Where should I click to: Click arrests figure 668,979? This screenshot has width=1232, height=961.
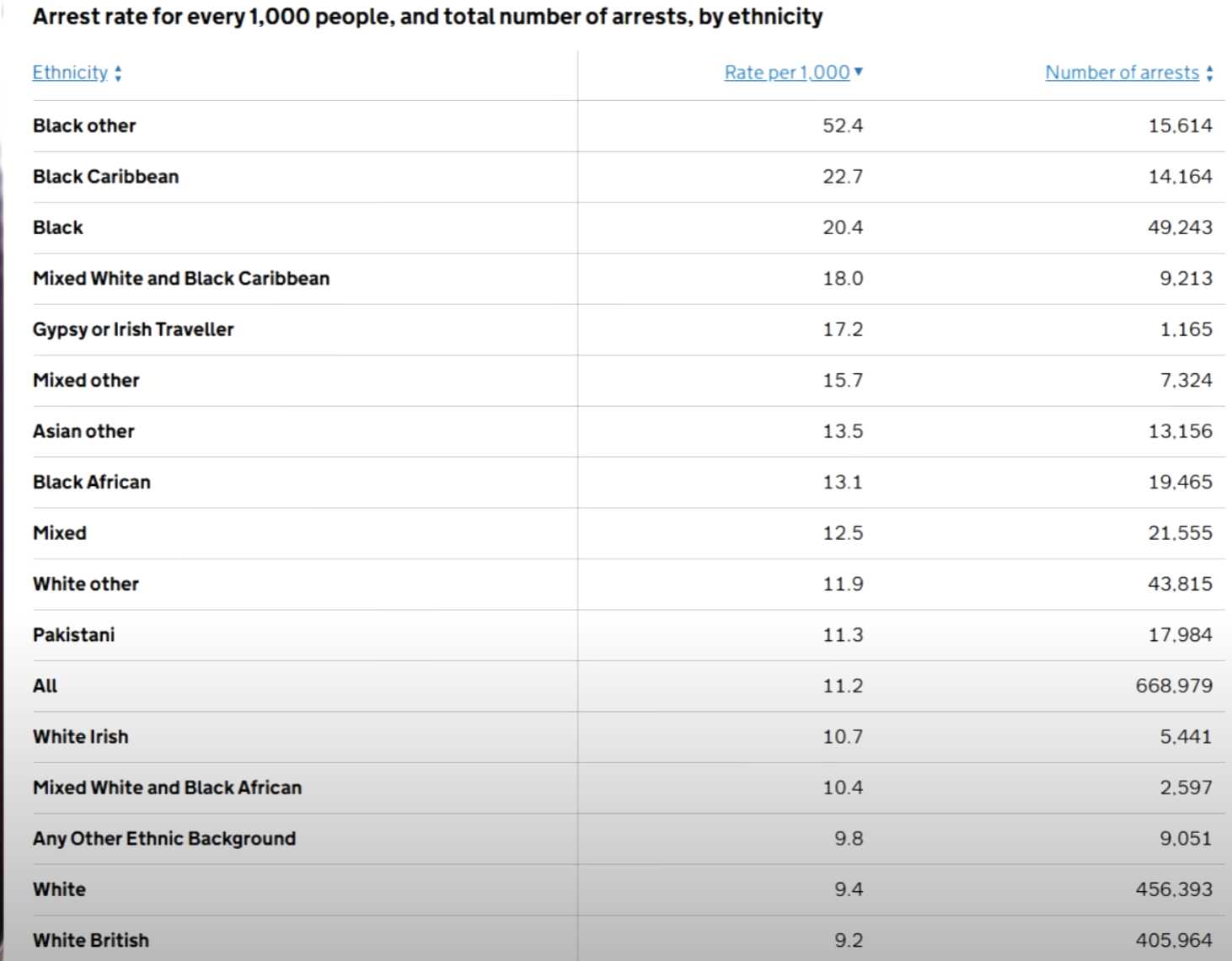(1174, 686)
